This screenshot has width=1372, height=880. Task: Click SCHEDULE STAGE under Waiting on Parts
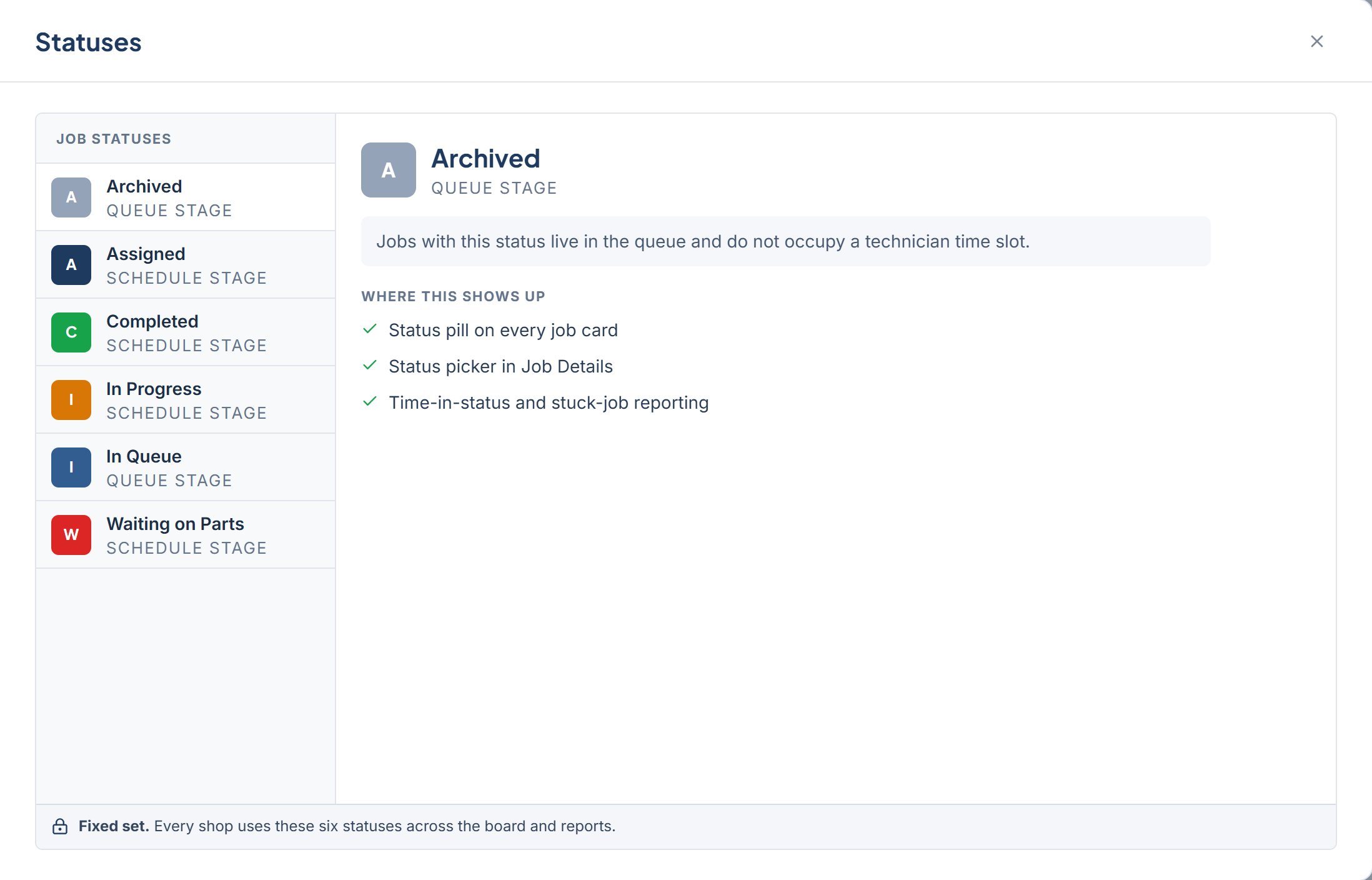coord(187,548)
